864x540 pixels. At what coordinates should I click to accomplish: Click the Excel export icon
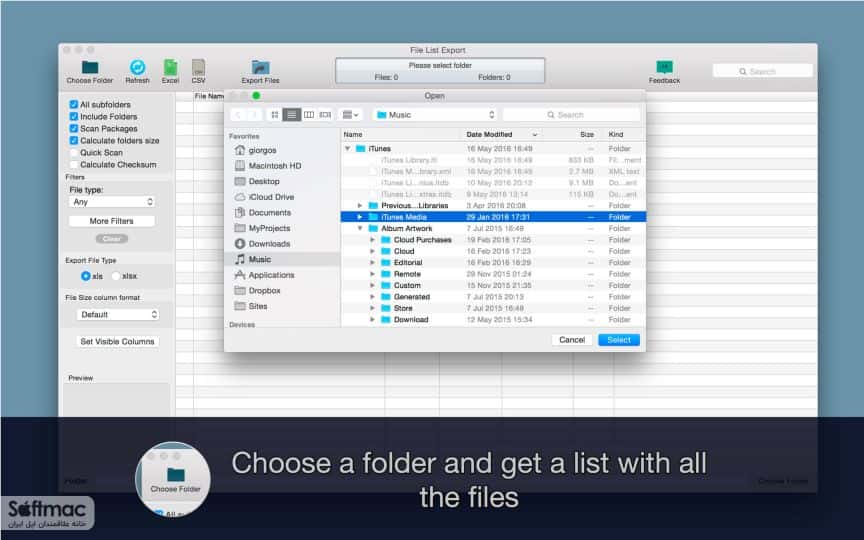(x=170, y=68)
